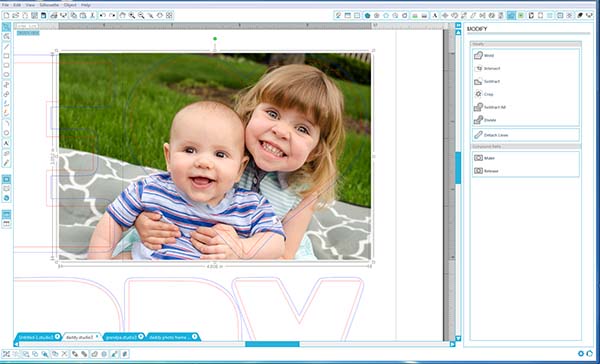Click Bring to Front in the bottom toolbar
Screen dimensions: 600x364
click(x=75, y=354)
